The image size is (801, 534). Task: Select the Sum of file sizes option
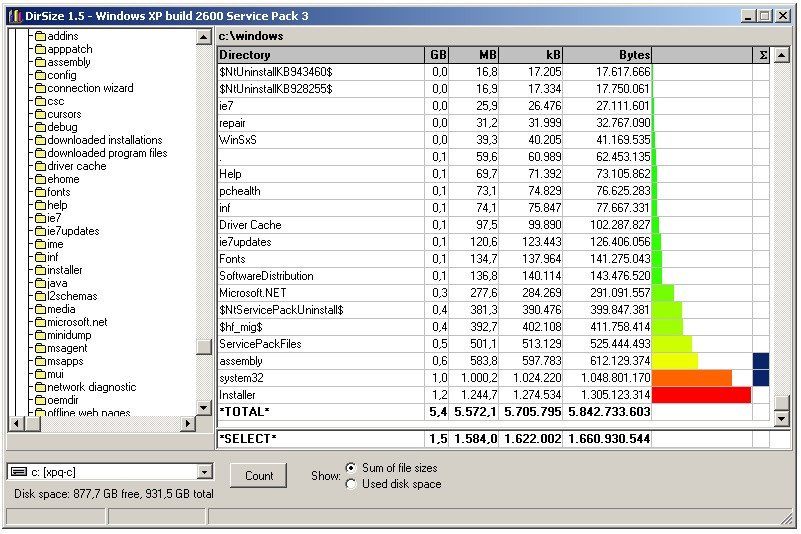coord(351,468)
